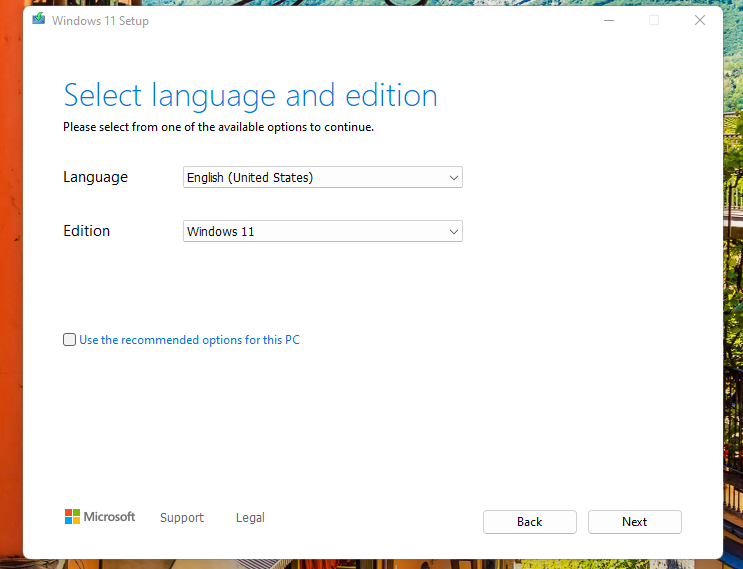Viewport: 743px width, 569px height.
Task: Click the Back button
Action: [529, 522]
